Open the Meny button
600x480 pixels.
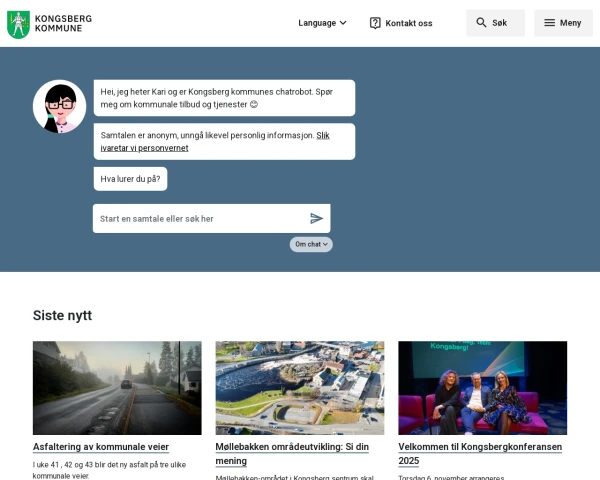[x=563, y=23]
